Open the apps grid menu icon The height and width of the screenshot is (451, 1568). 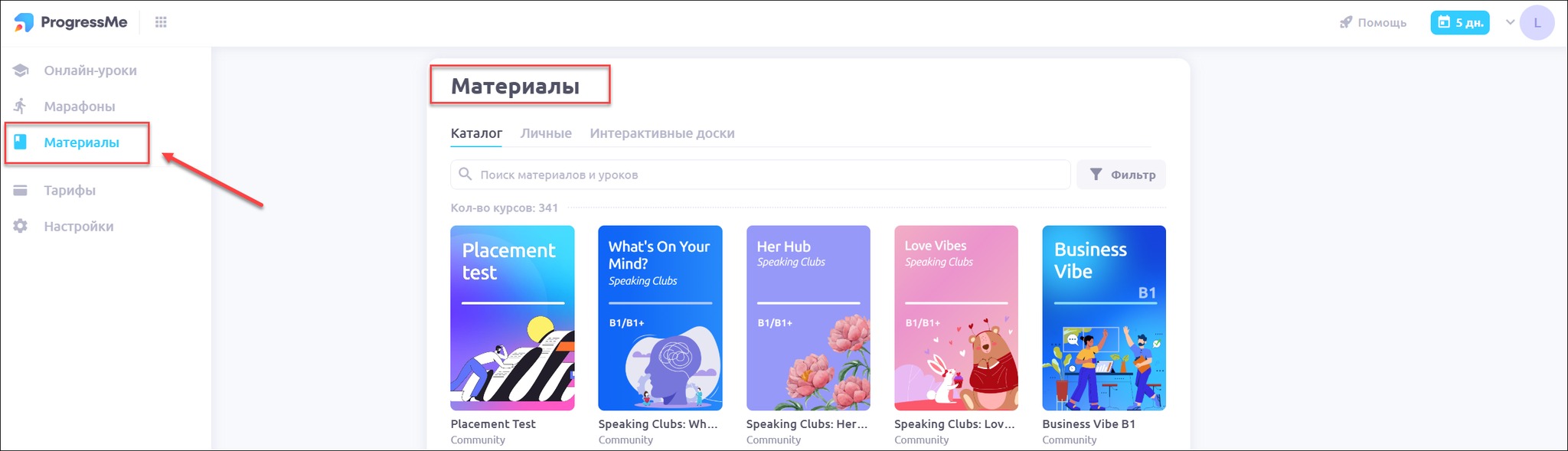point(161,22)
